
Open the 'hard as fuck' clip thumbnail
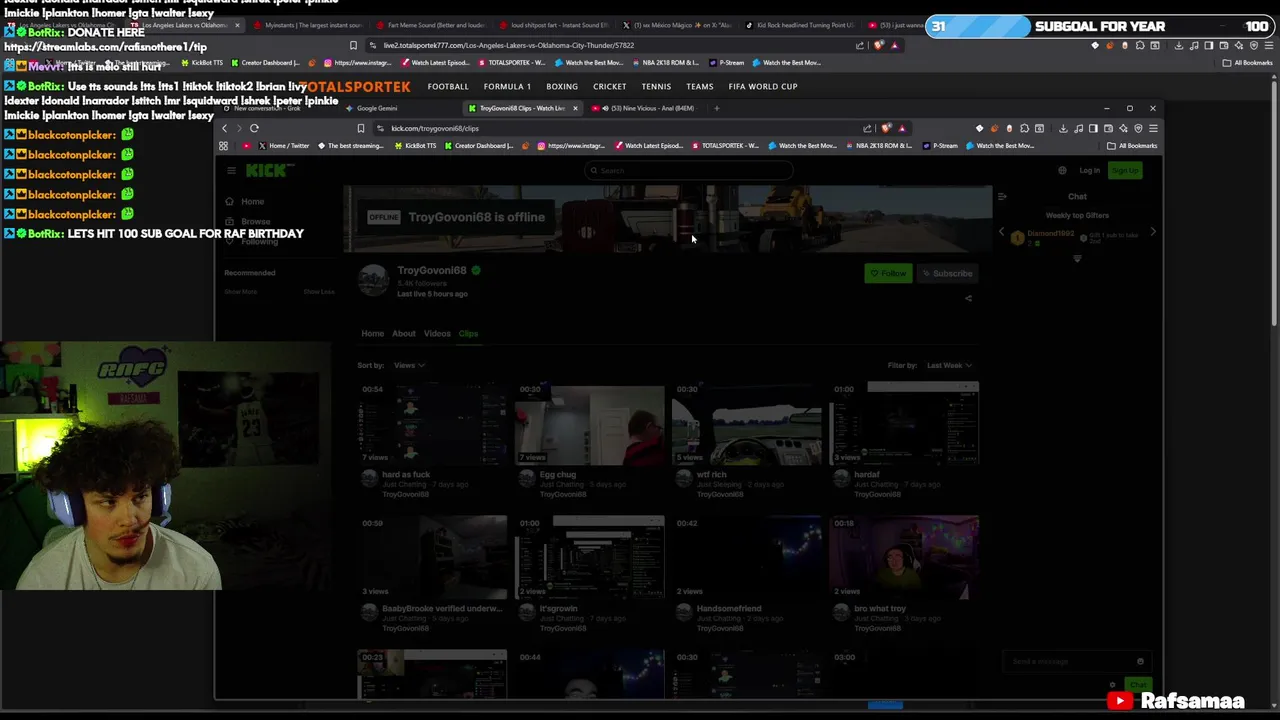tap(433, 423)
